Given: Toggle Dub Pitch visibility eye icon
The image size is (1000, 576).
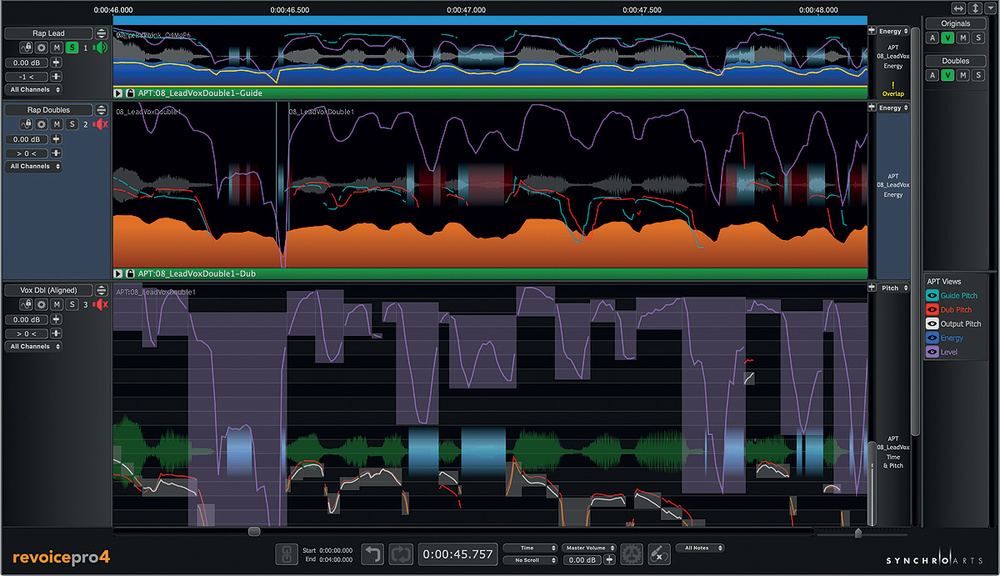Looking at the screenshot, I should (932, 310).
